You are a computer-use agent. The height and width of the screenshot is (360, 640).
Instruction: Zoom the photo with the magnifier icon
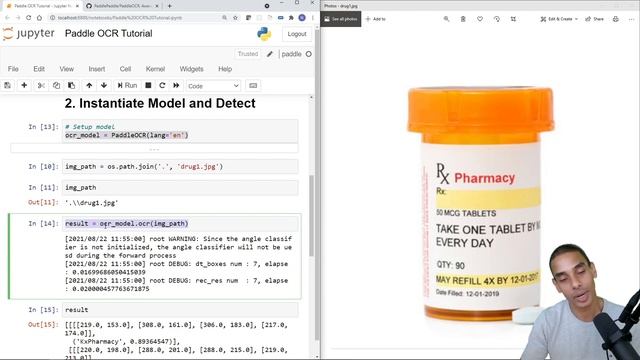coord(447,19)
